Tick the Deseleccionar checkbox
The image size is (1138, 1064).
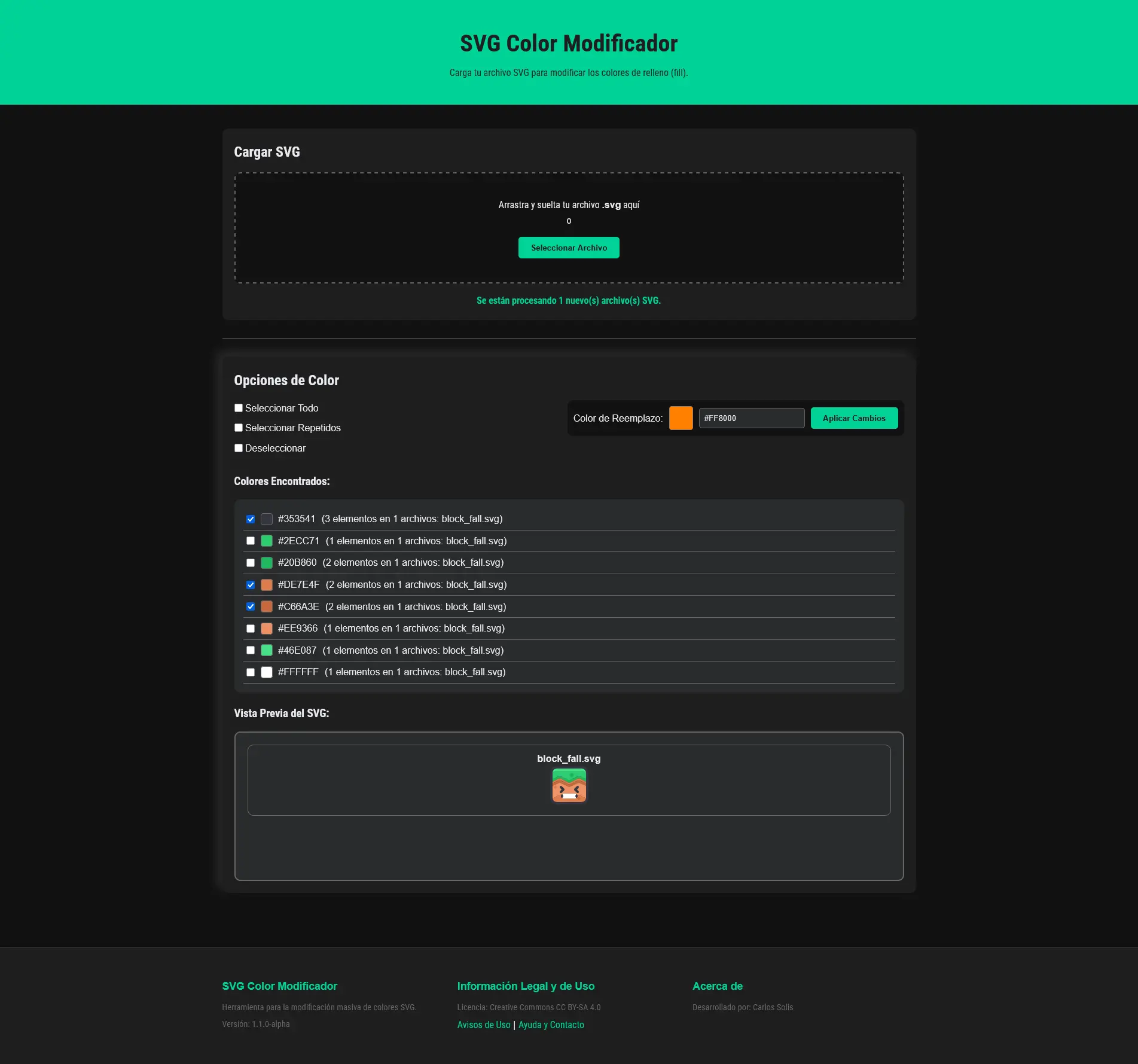[x=239, y=448]
